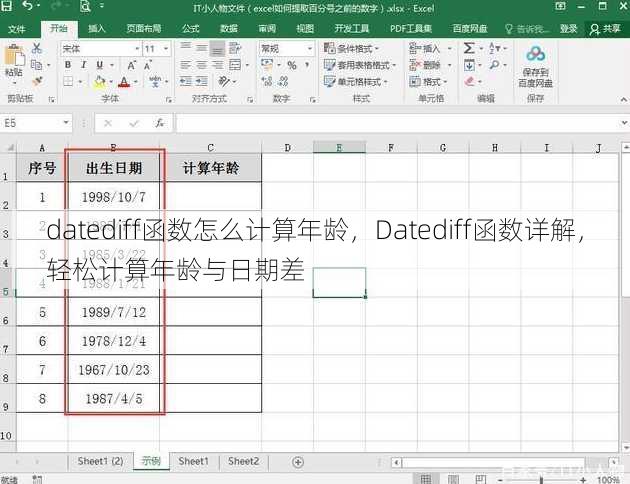Viewport: 630px width, 484px height.
Task: Open the 单元格样式 cell styles dropdown
Action: (x=356, y=82)
